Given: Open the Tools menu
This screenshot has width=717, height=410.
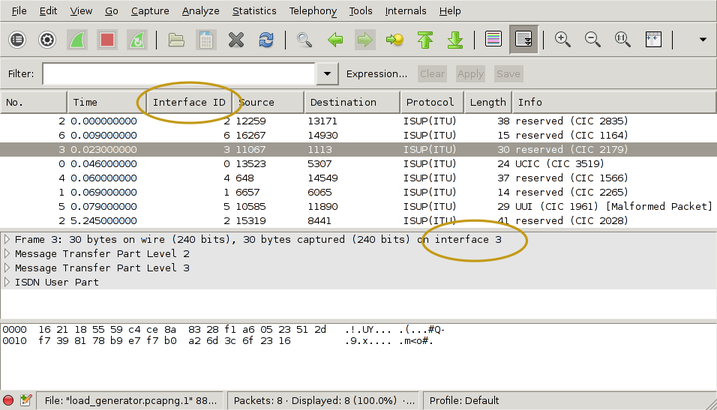Looking at the screenshot, I should click(360, 11).
